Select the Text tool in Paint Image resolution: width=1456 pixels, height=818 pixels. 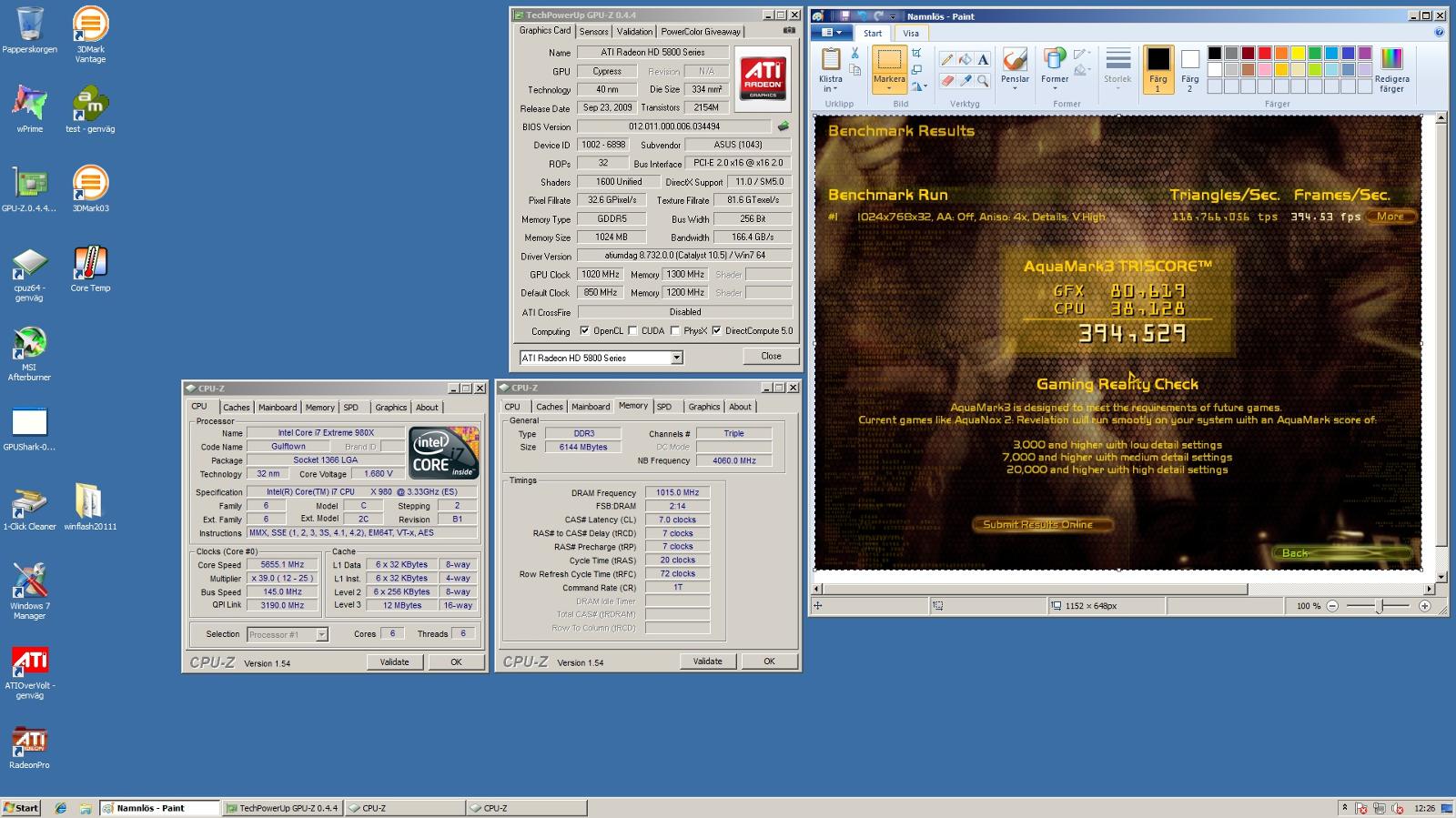(983, 59)
